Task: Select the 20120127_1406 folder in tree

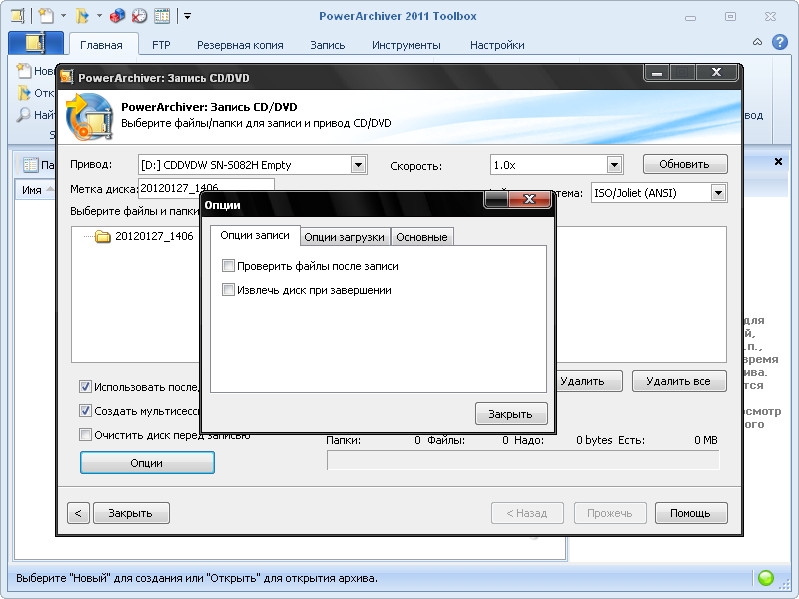Action: click(x=153, y=236)
